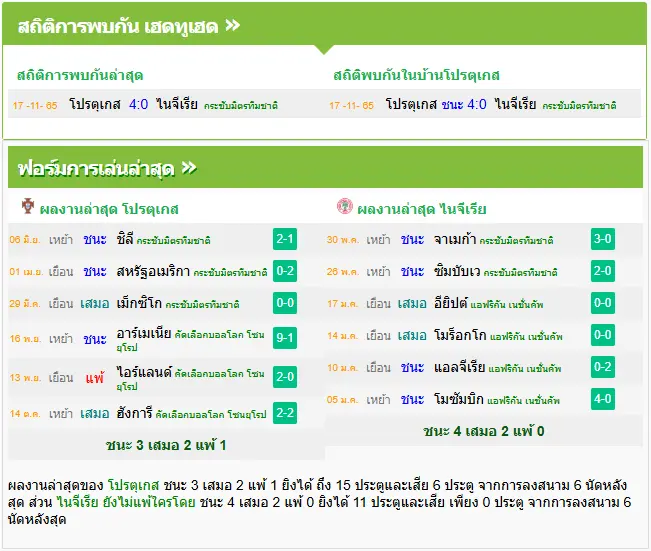Click the 0-2 score badge for สหรัฐอเมริกา
The width and height of the screenshot is (651, 551).
point(285,271)
